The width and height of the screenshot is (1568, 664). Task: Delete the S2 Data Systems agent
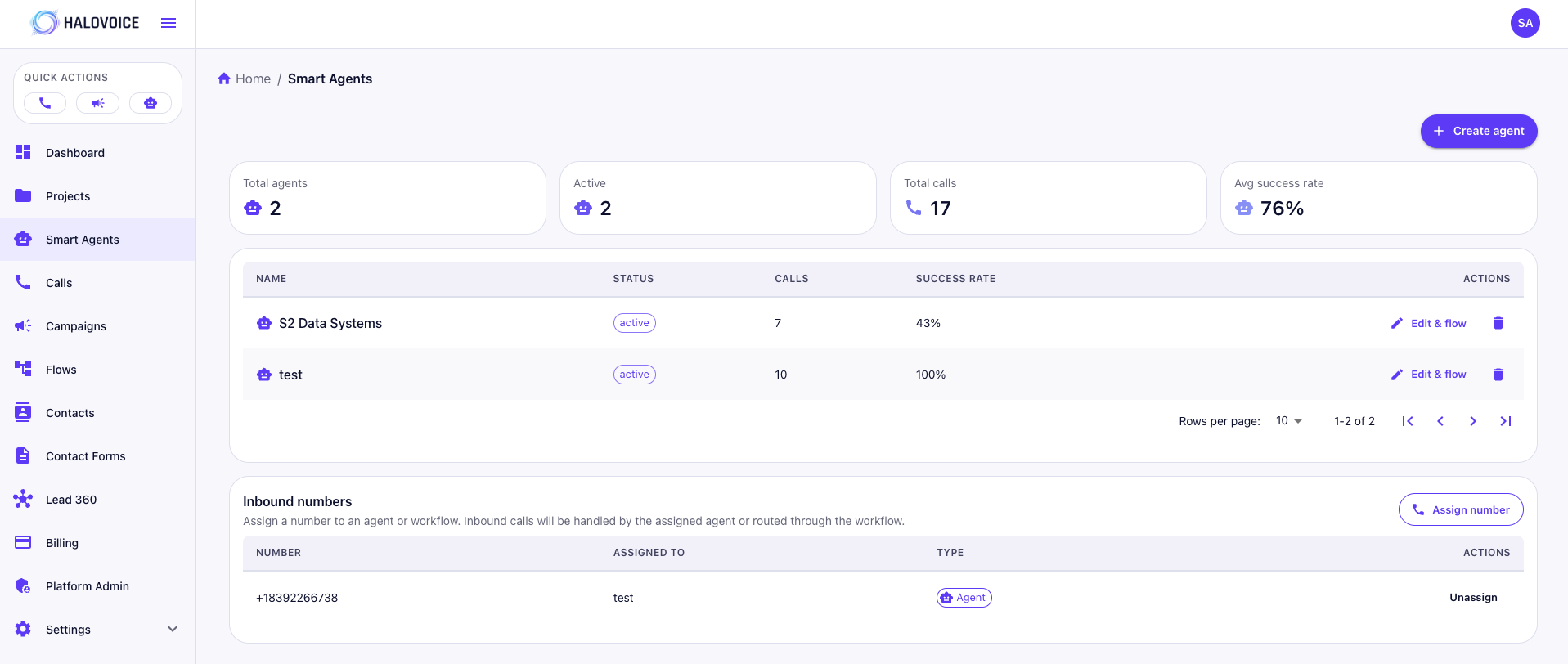tap(1498, 323)
